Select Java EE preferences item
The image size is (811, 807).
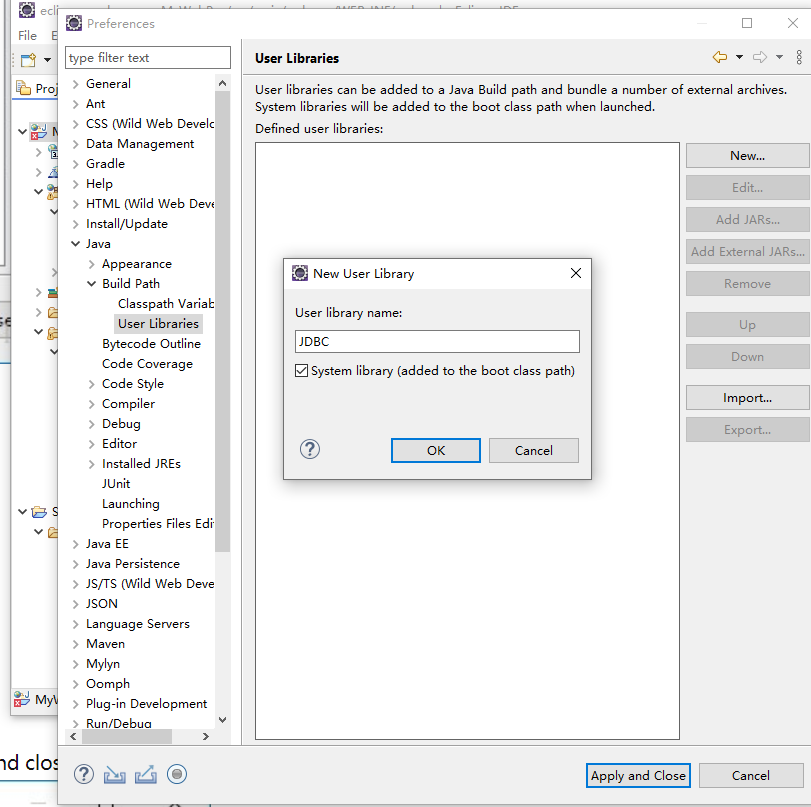(107, 544)
